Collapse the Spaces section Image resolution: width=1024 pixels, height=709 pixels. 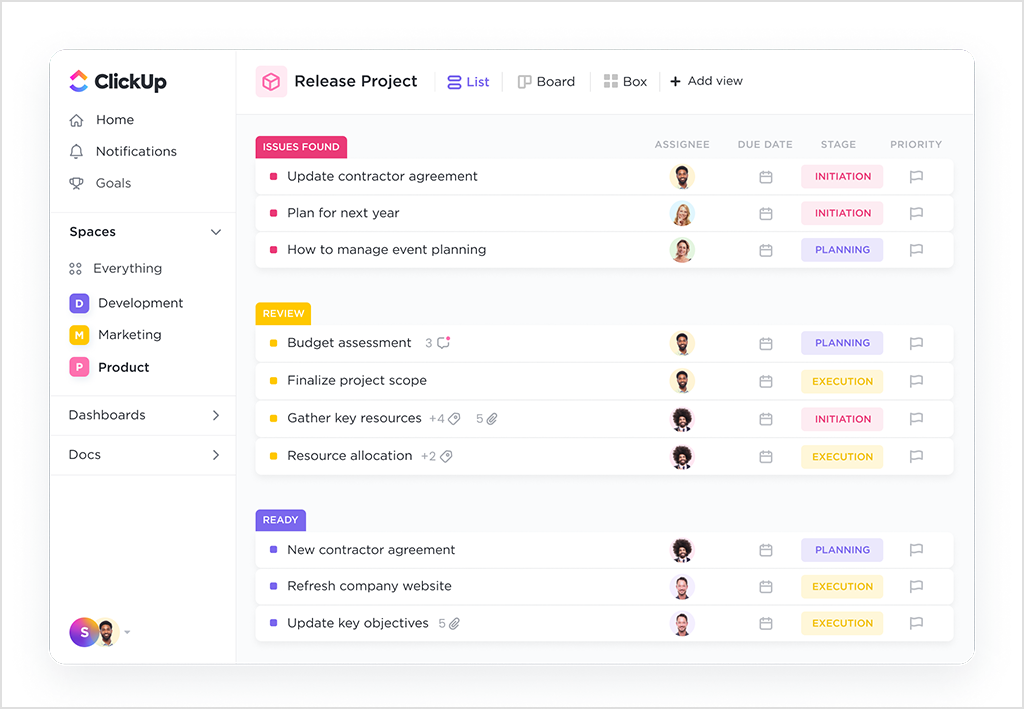(x=216, y=231)
